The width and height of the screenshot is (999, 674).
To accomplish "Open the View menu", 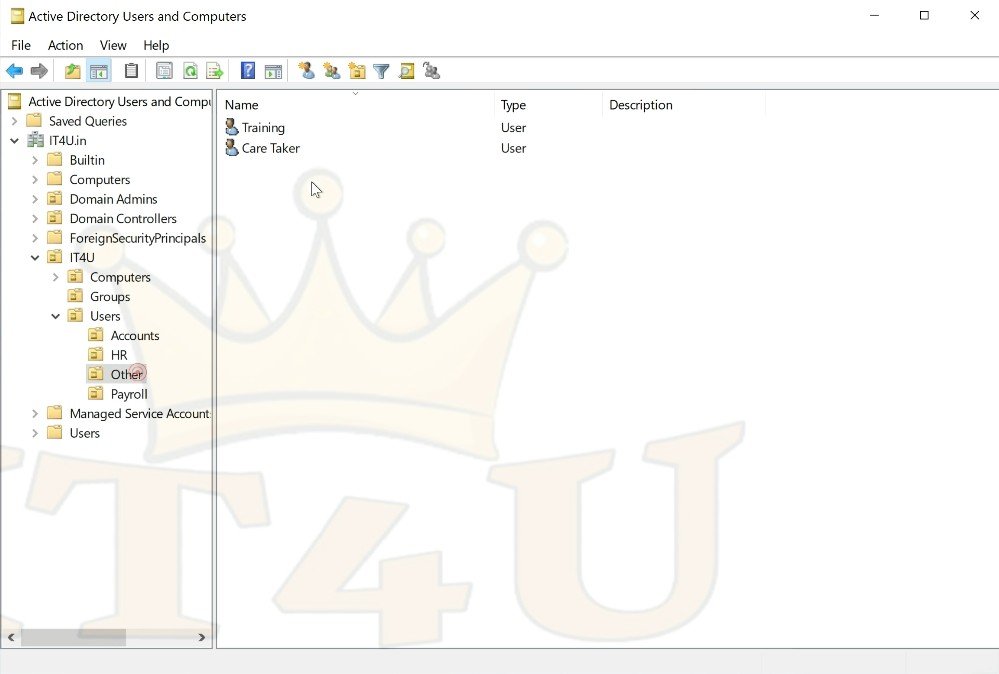I will 113,45.
